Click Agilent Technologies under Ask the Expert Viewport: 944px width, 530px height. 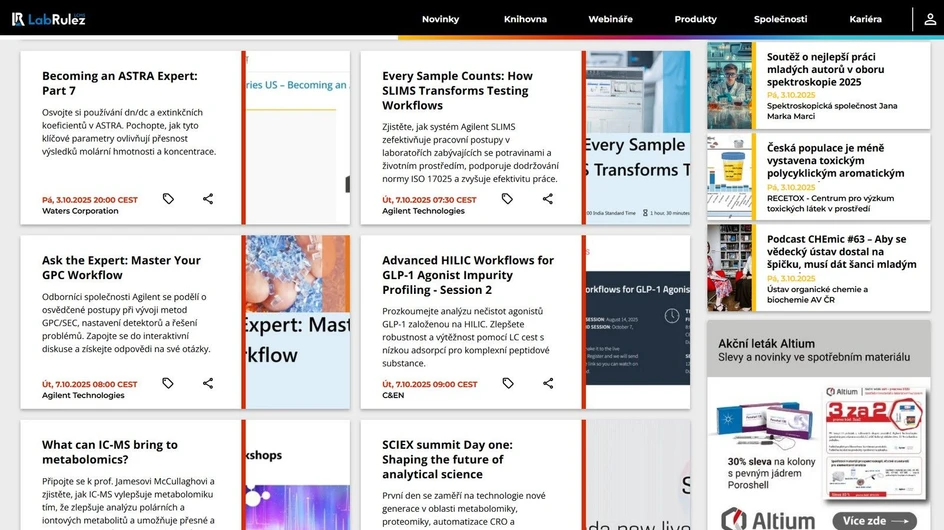[x=83, y=395]
